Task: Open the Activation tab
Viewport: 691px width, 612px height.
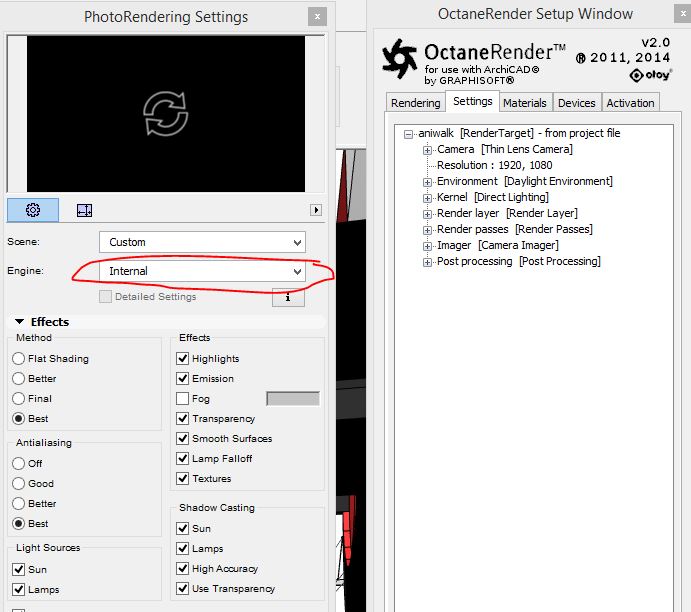Action: click(630, 103)
